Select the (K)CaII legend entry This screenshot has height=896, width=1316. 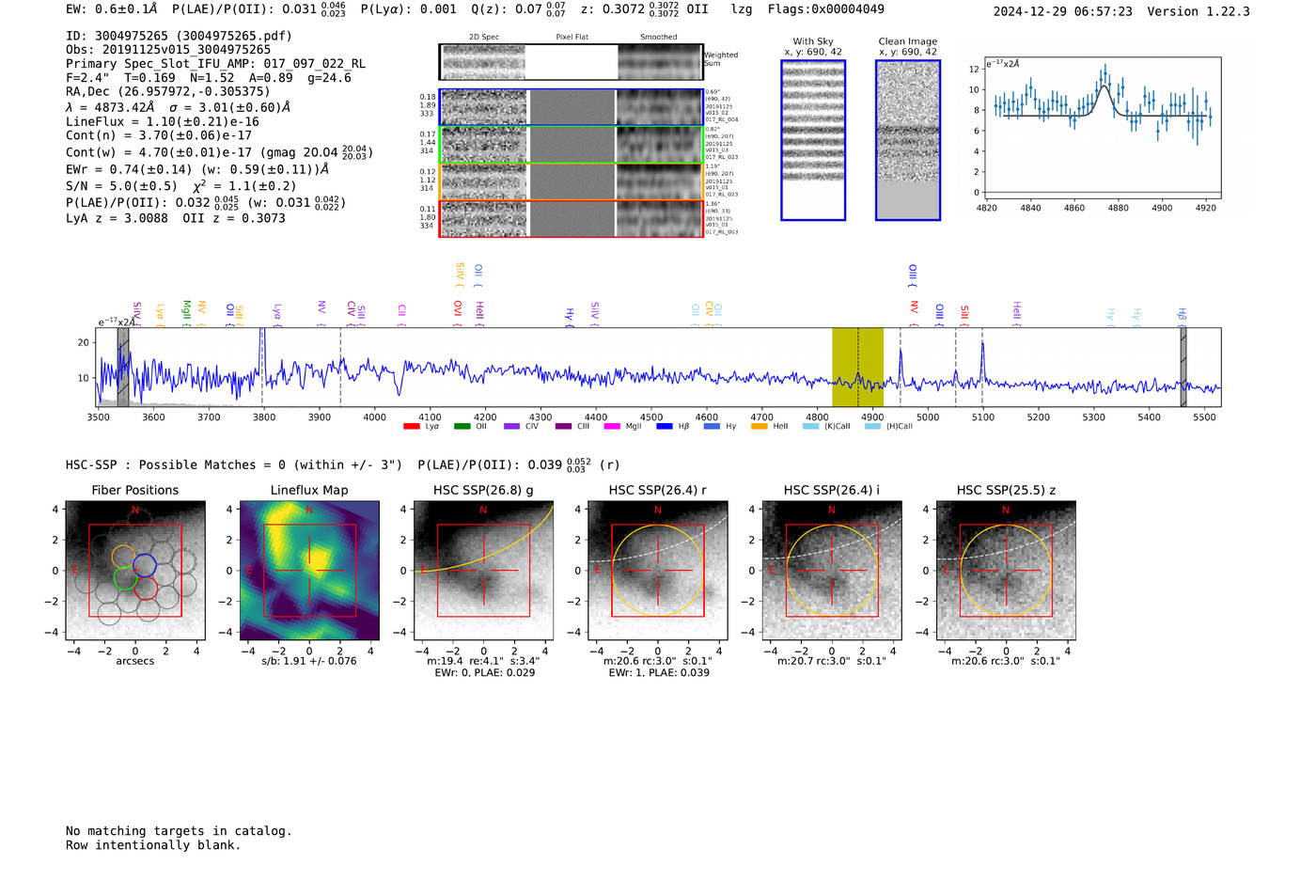pos(827,427)
